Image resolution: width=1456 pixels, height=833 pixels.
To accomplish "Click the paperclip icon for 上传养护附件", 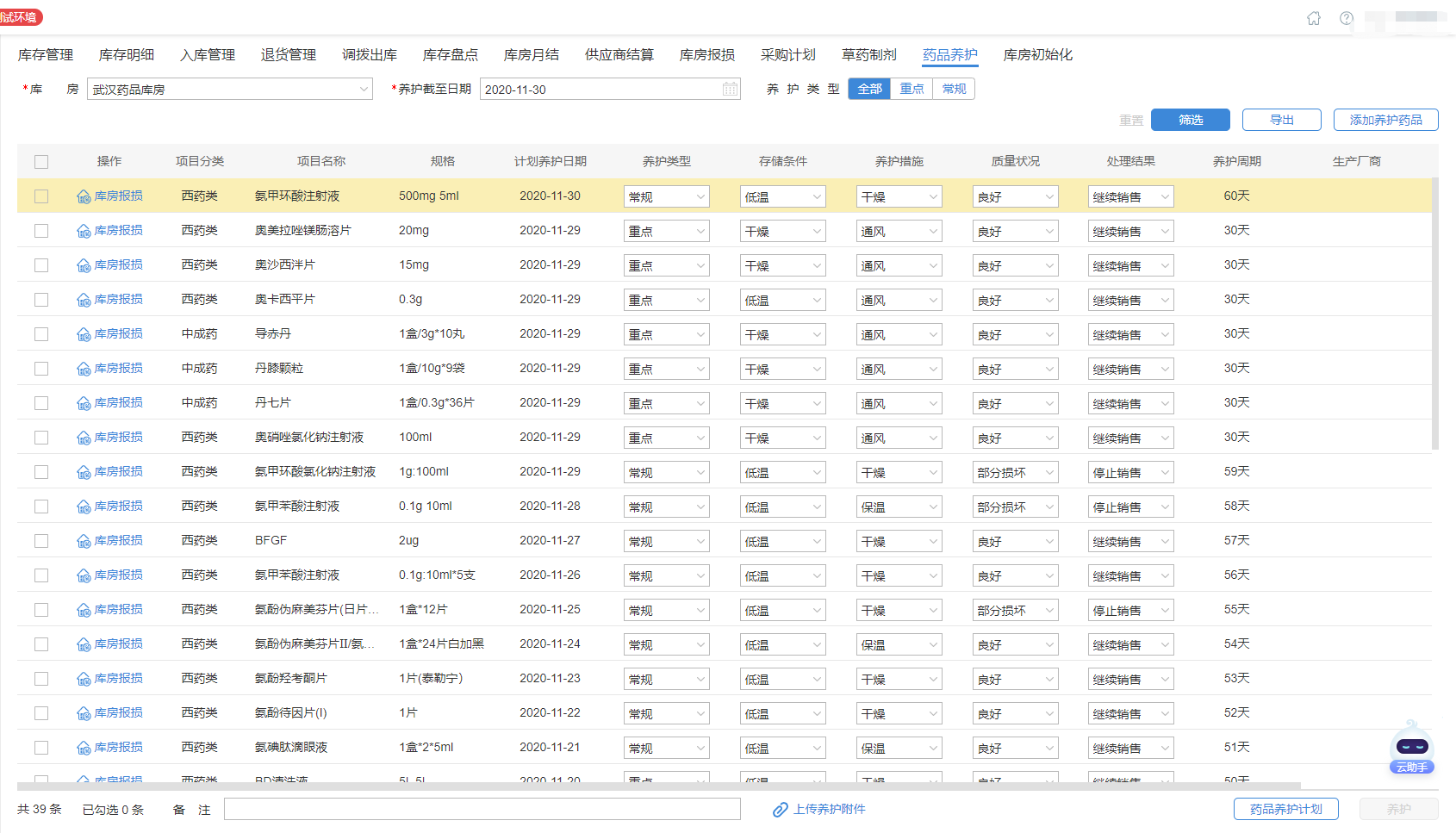I will 781,810.
